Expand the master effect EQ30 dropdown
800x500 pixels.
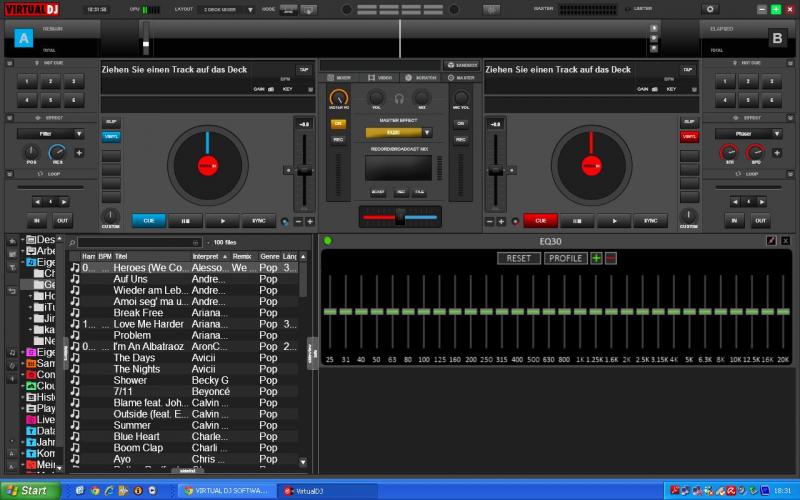[x=427, y=132]
